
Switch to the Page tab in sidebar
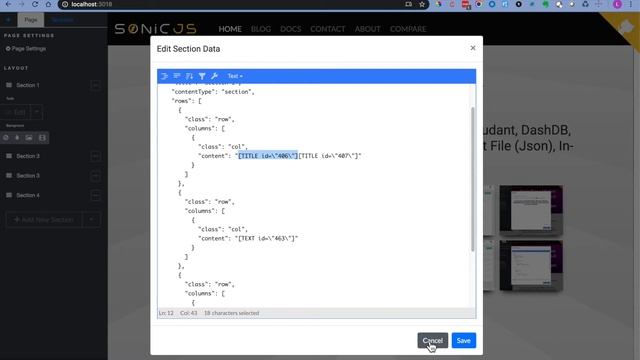coord(31,20)
